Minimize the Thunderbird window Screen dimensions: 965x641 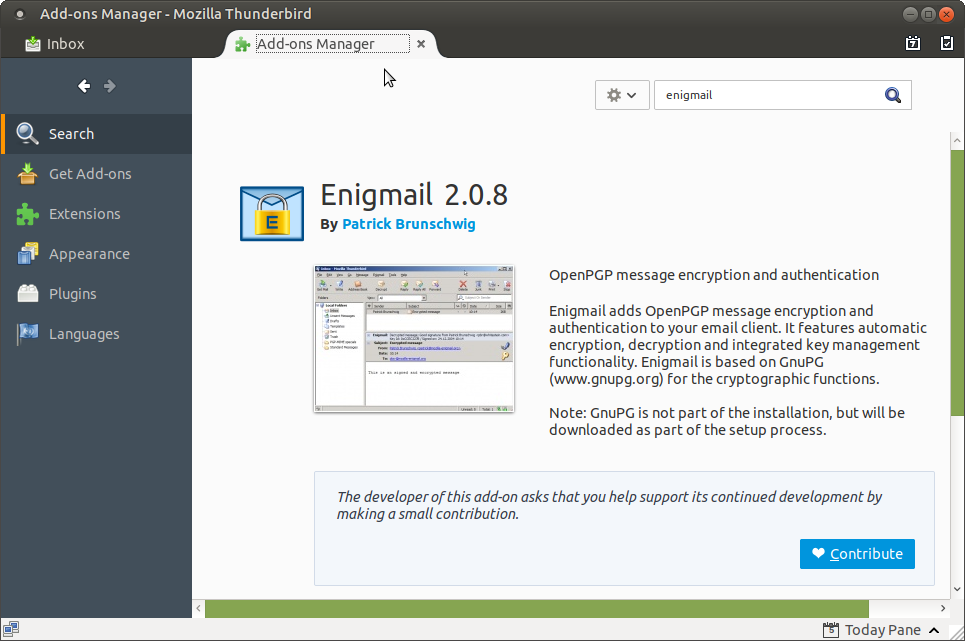pos(910,14)
